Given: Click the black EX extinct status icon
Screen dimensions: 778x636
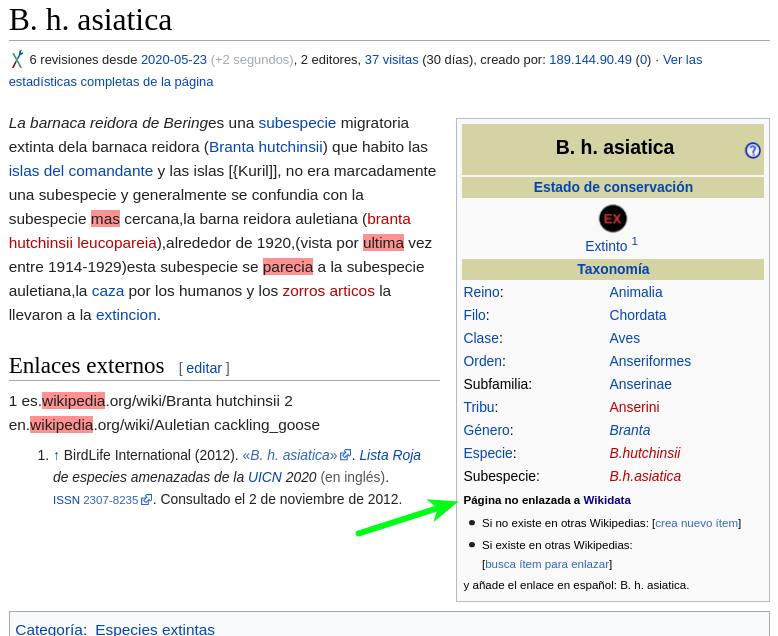Looking at the screenshot, I should (612, 218).
